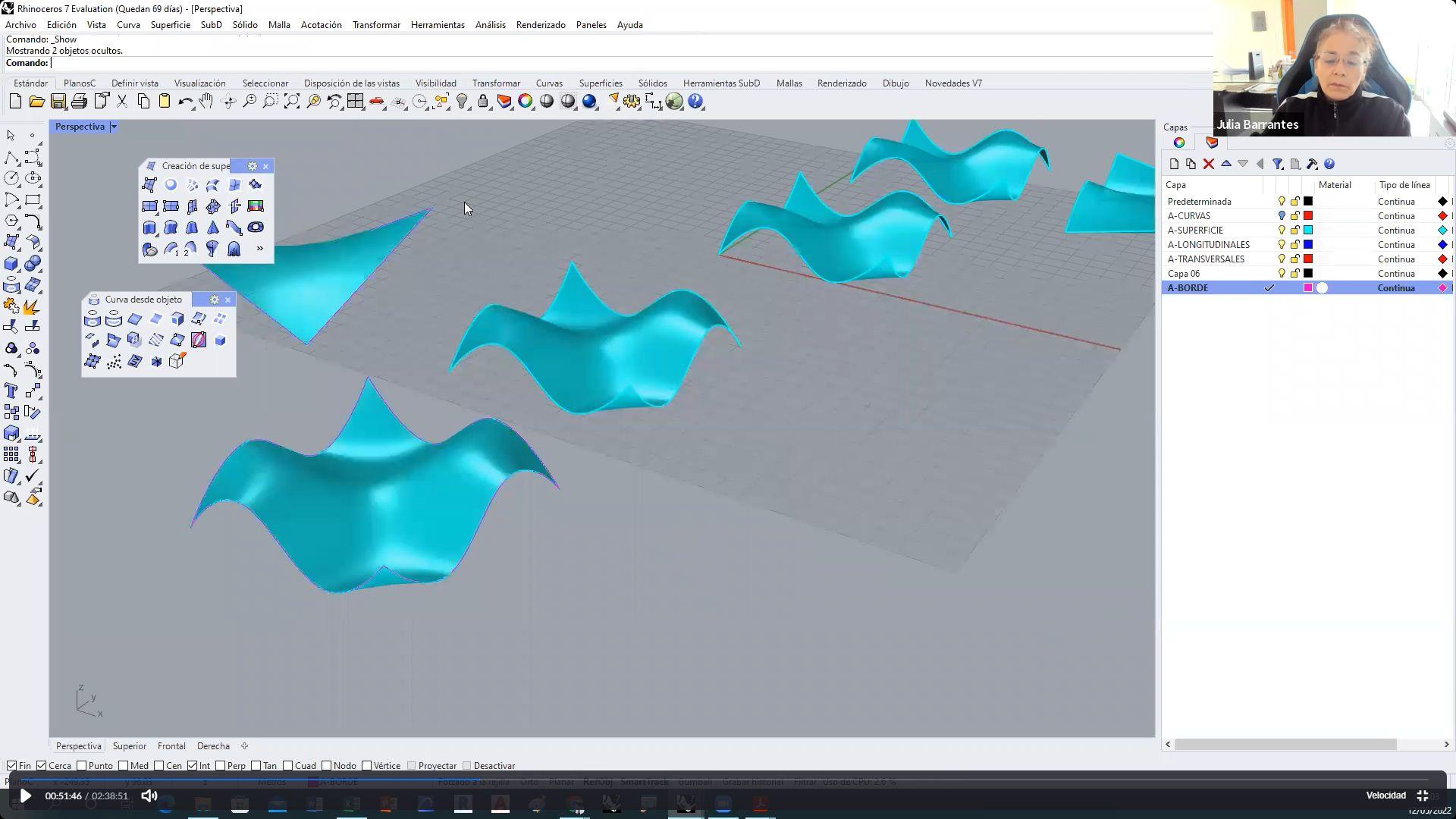Image resolution: width=1456 pixels, height=819 pixels.
Task: Click the blue Help question mark in toolbar
Action: click(695, 102)
